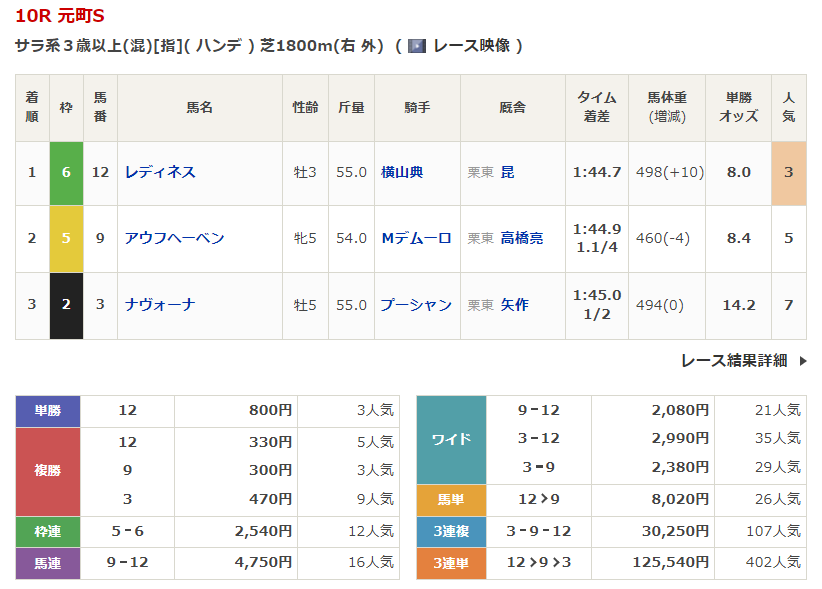
Task: Select the 単勝 payout label
Action: pyautogui.click(x=47, y=410)
